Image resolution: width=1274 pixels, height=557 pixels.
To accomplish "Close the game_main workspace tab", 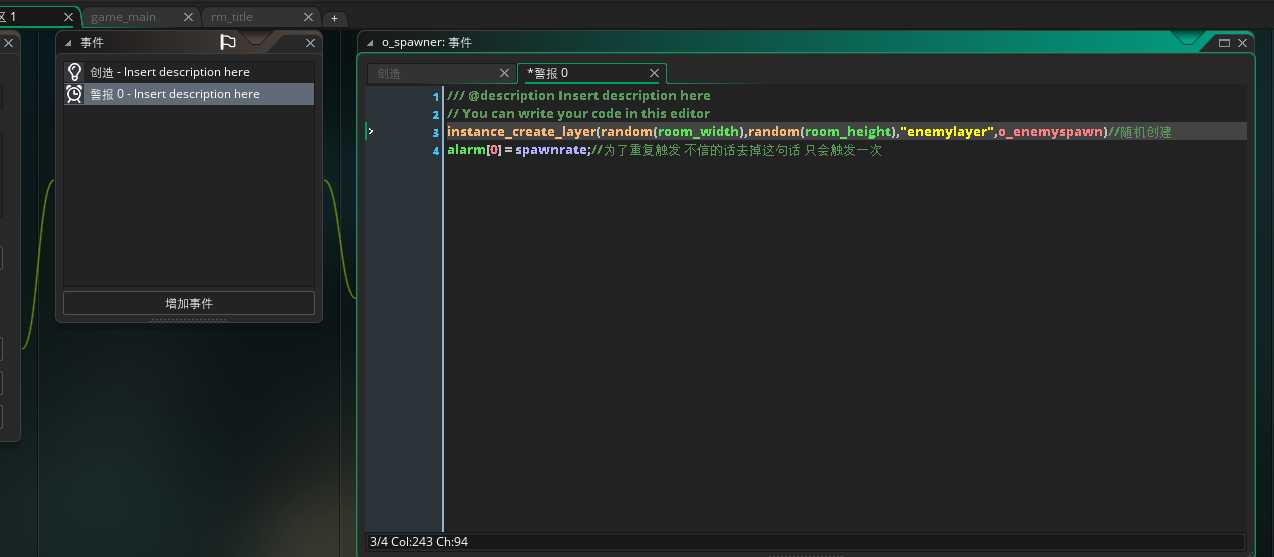I will (189, 17).
